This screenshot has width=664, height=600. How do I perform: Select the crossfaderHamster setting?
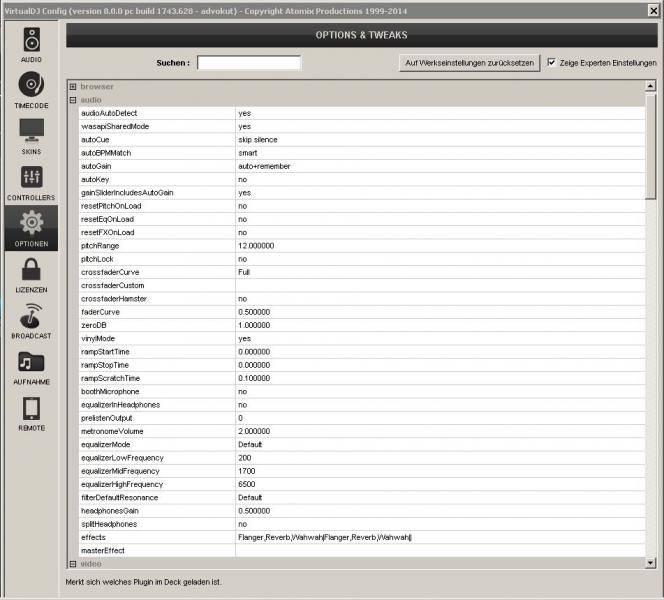[x=362, y=299]
